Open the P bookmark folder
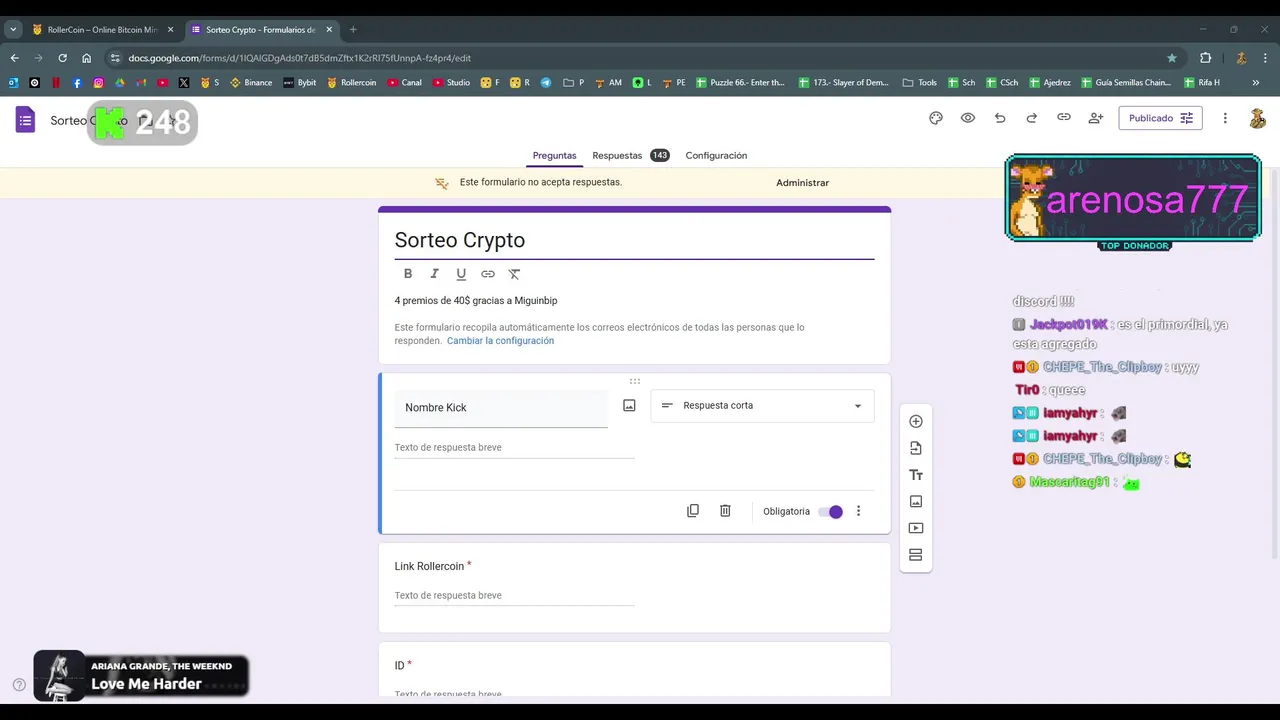Image resolution: width=1280 pixels, height=720 pixels. tap(574, 83)
